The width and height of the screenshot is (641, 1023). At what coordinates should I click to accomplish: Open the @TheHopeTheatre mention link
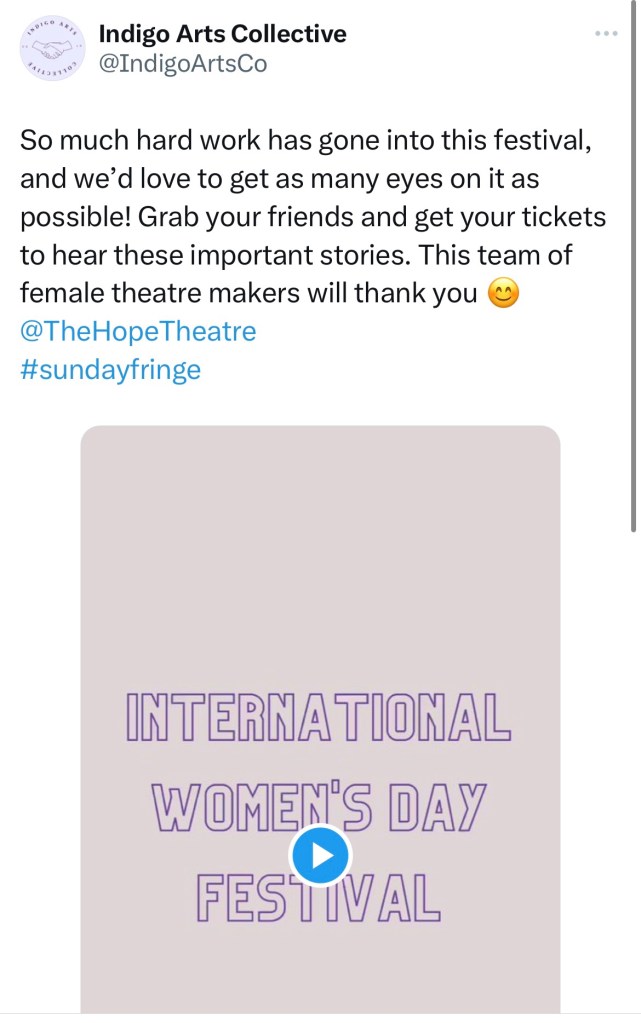tap(138, 332)
